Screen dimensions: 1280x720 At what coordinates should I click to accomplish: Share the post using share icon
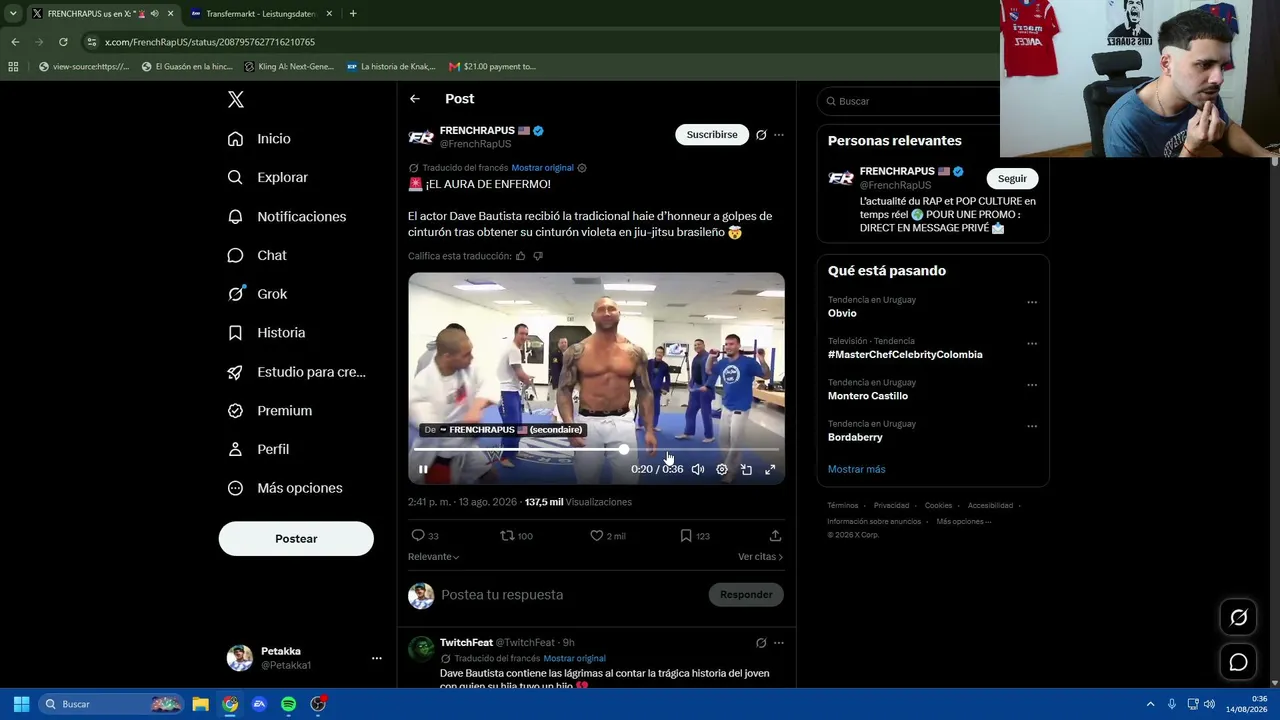pyautogui.click(x=775, y=536)
